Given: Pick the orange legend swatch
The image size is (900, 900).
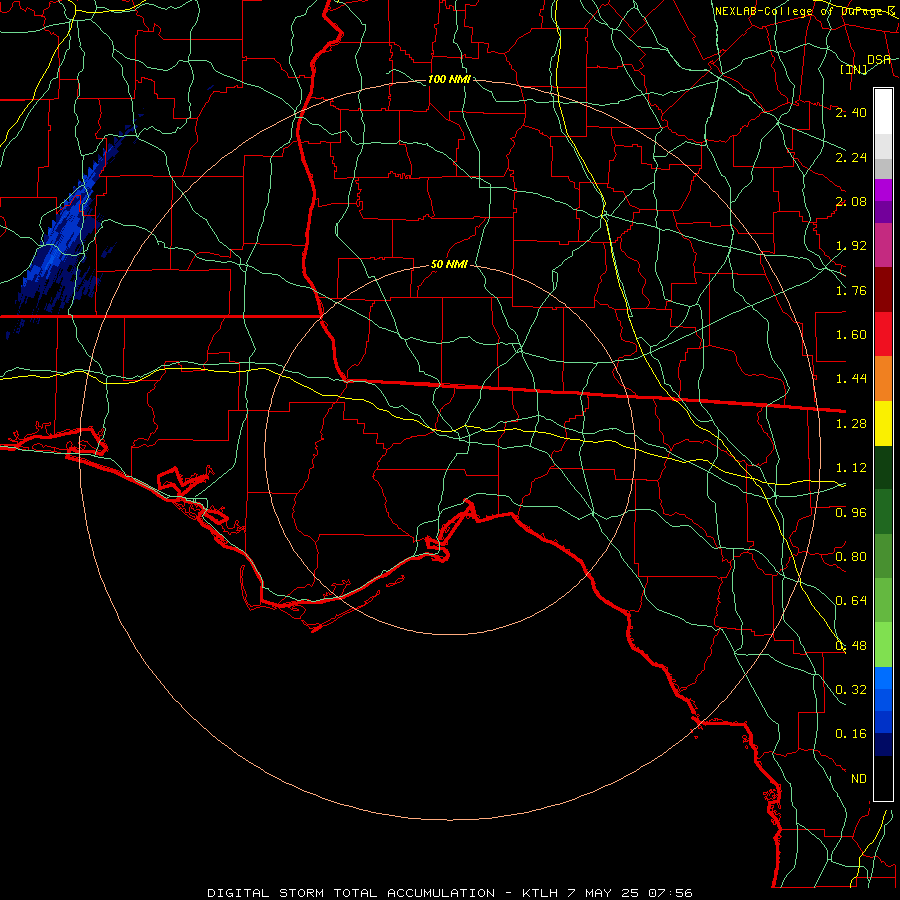Looking at the screenshot, I should [883, 379].
